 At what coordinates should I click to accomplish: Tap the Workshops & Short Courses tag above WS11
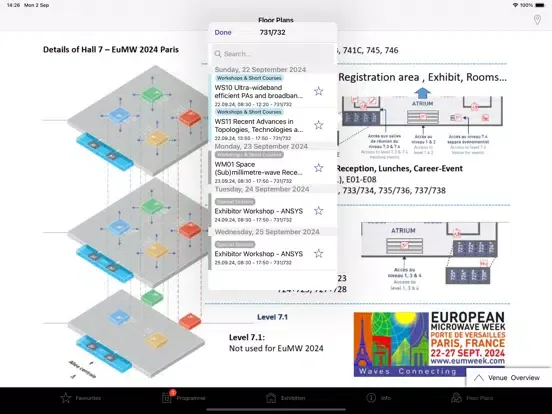point(249,112)
